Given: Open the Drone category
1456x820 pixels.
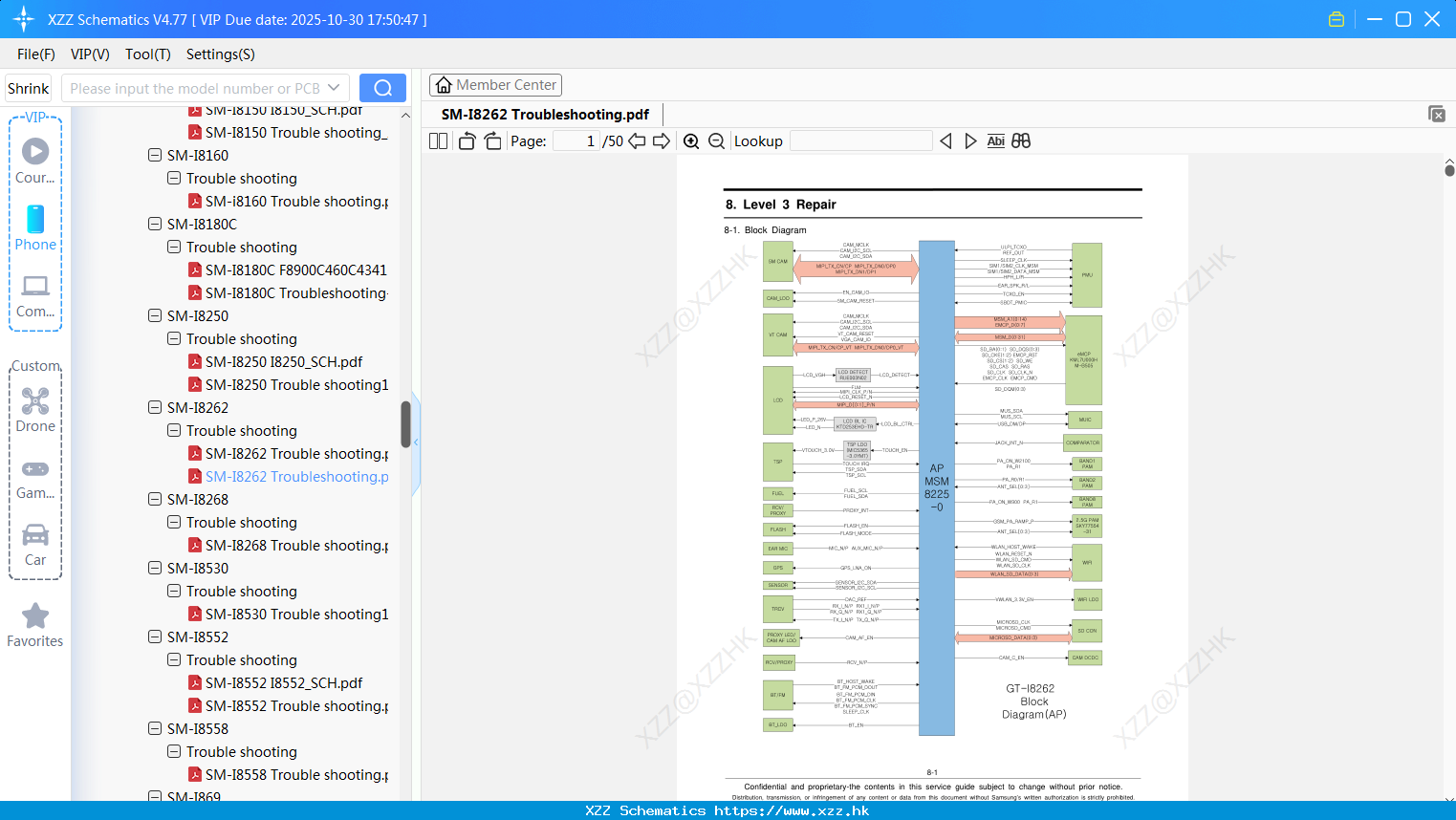Looking at the screenshot, I should point(35,400).
